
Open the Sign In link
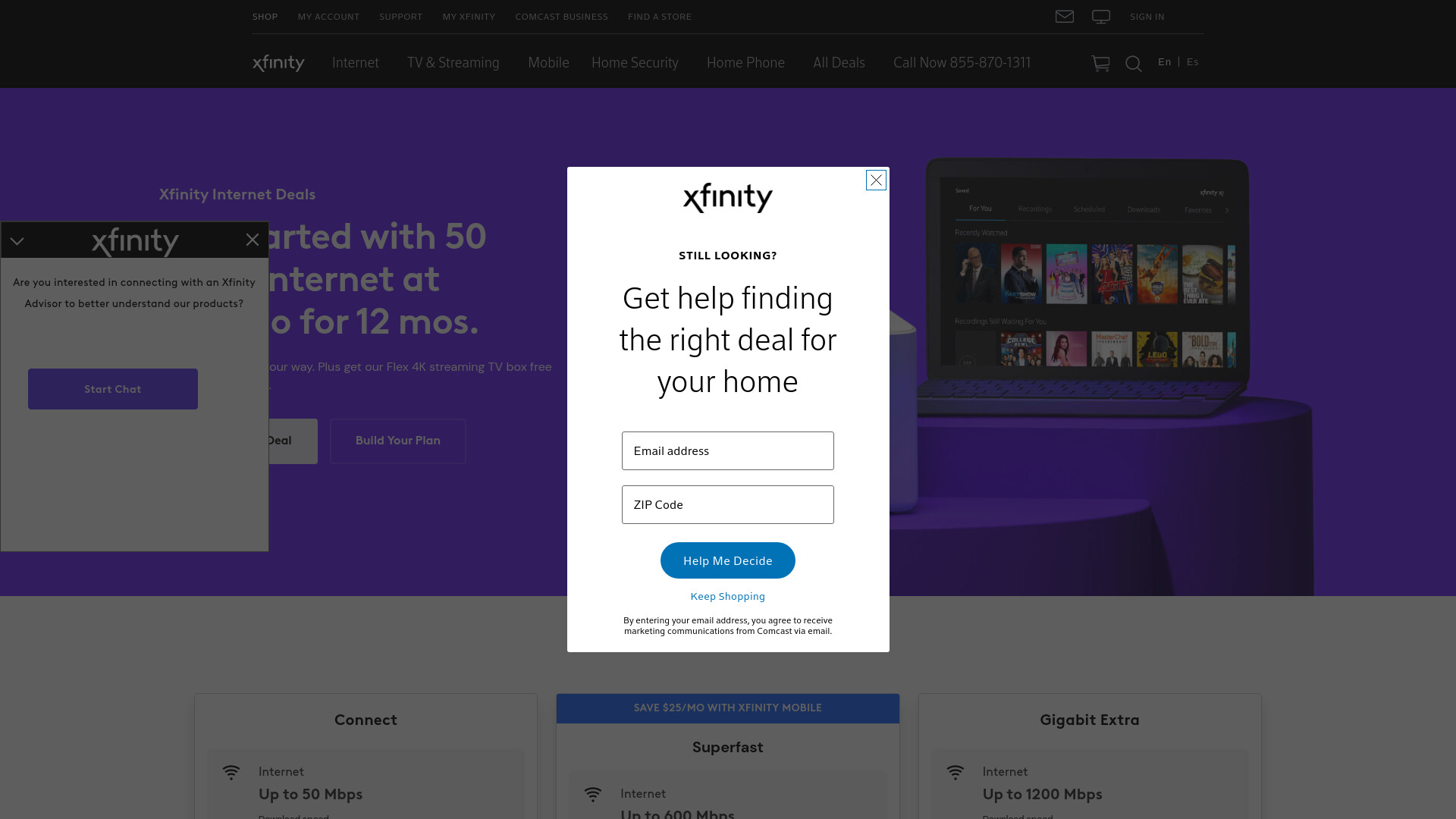[x=1147, y=17]
